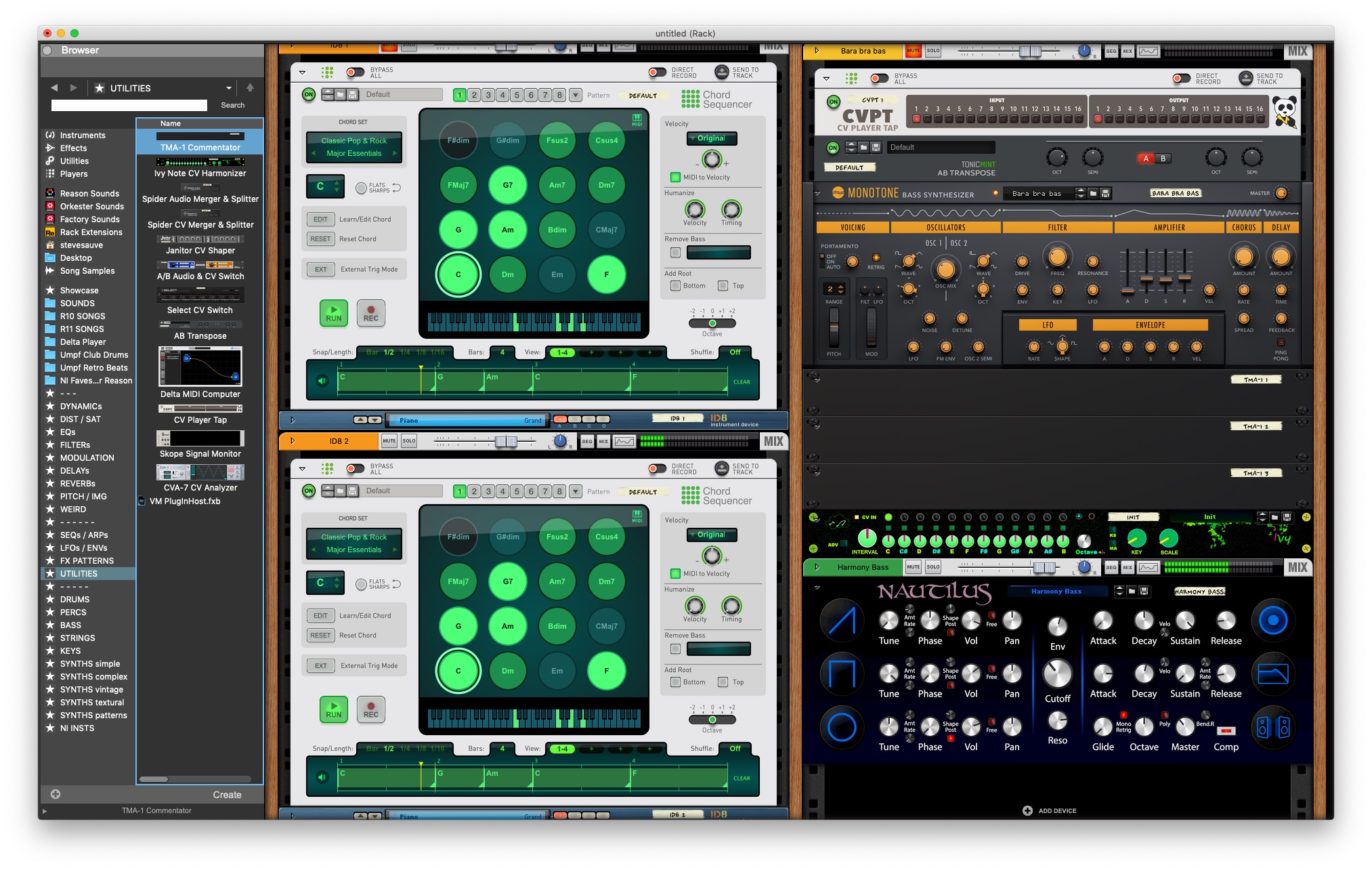Image resolution: width=1372 pixels, height=870 pixels.
Task: Toggle Direct Record switch on upper Chord Sequencer
Action: pos(657,72)
